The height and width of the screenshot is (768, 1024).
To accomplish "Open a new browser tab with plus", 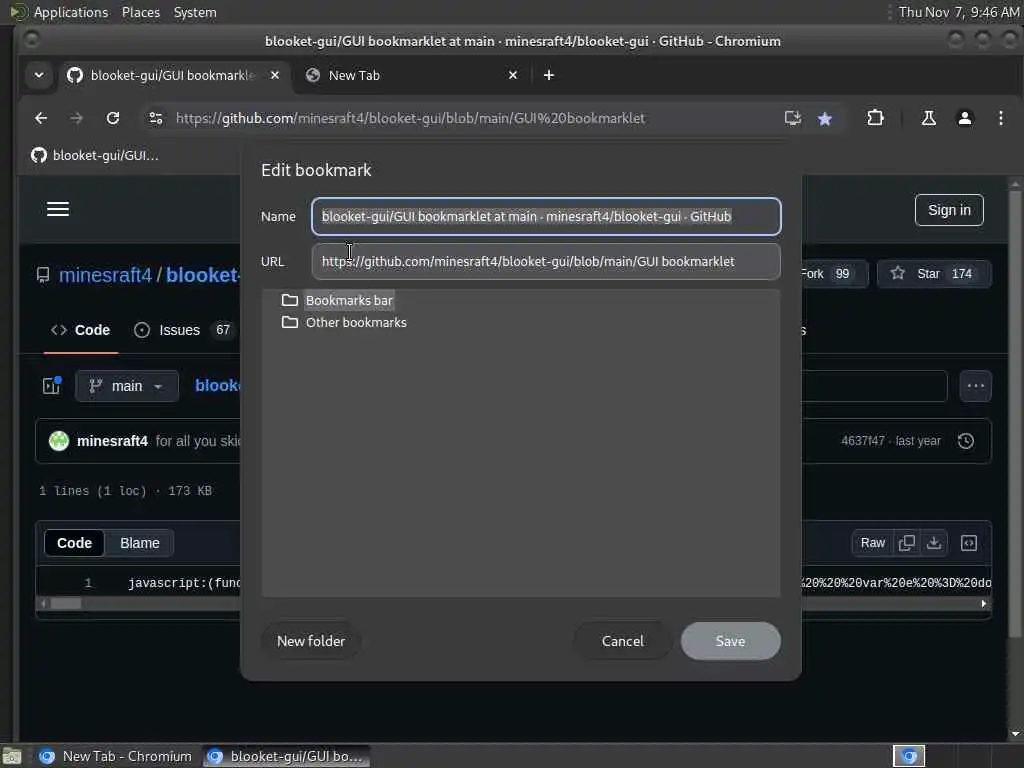I will (549, 75).
